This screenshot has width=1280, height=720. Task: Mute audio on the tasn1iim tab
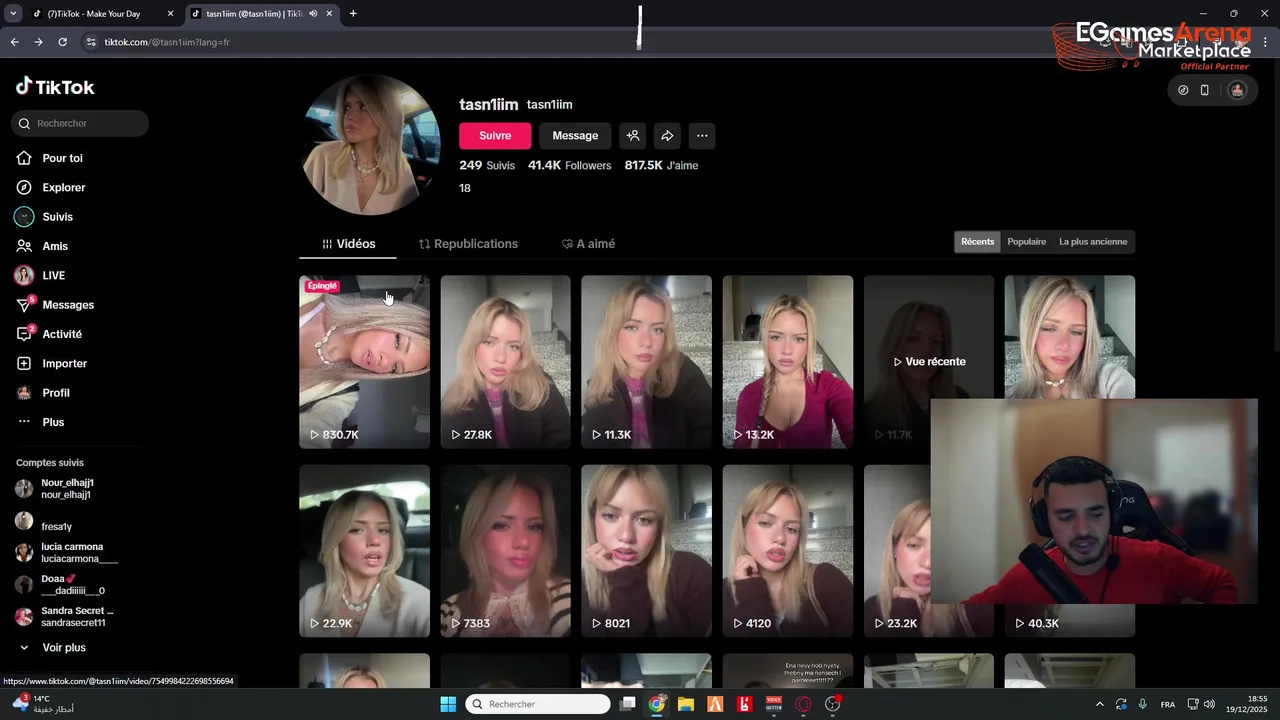[x=313, y=14]
